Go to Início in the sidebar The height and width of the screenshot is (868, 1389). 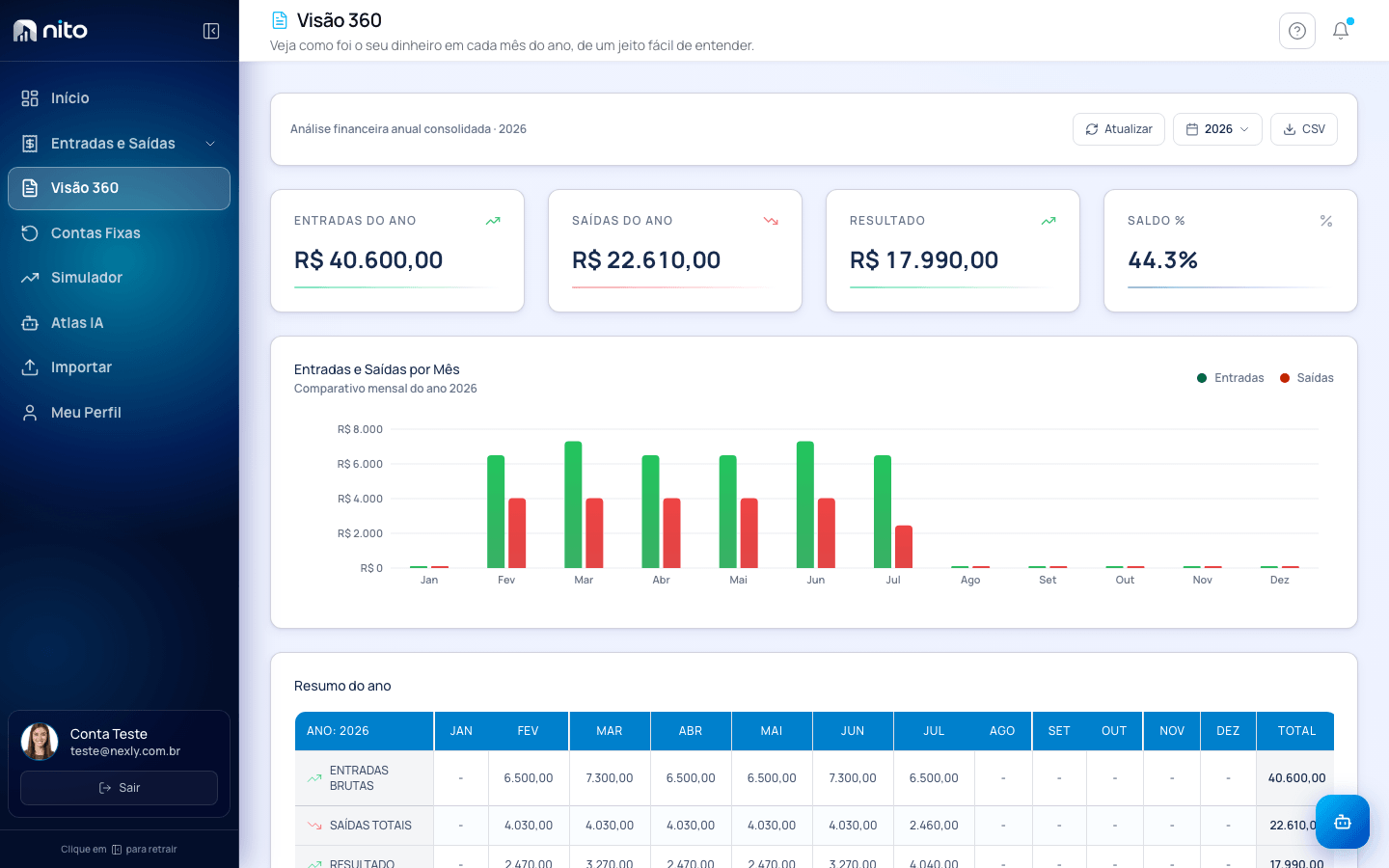tap(119, 98)
